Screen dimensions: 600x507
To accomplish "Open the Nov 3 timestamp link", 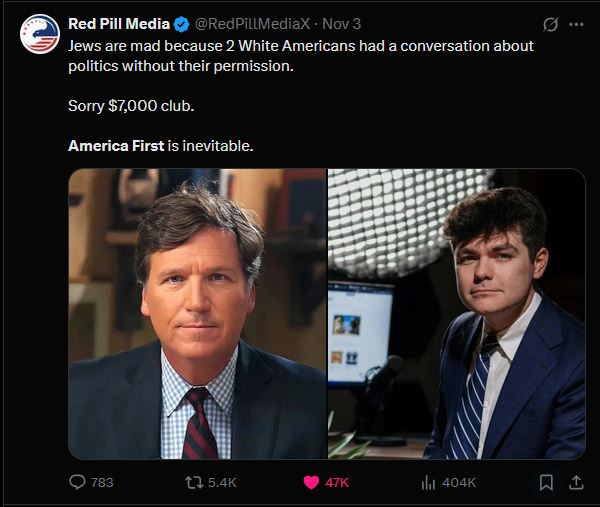I will coord(341,24).
